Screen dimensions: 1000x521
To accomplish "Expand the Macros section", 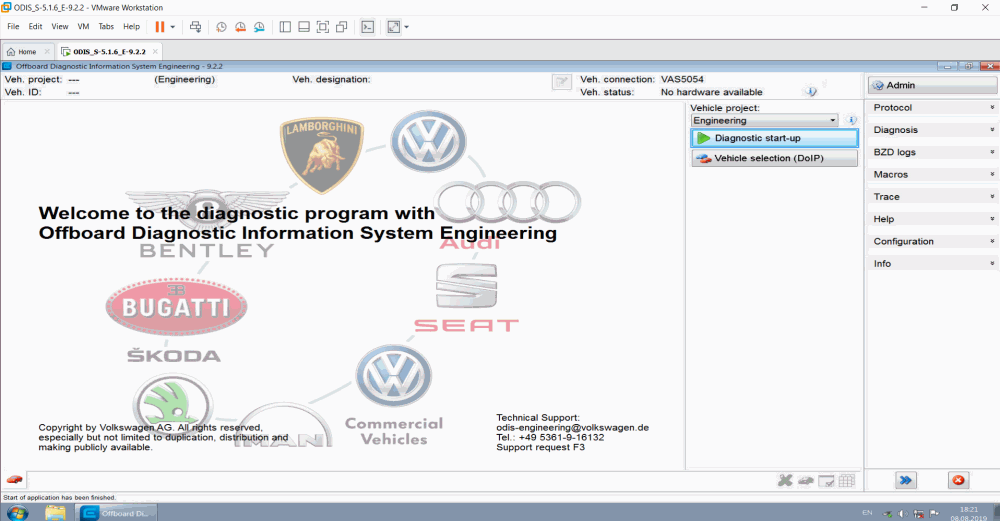I will tap(932, 175).
